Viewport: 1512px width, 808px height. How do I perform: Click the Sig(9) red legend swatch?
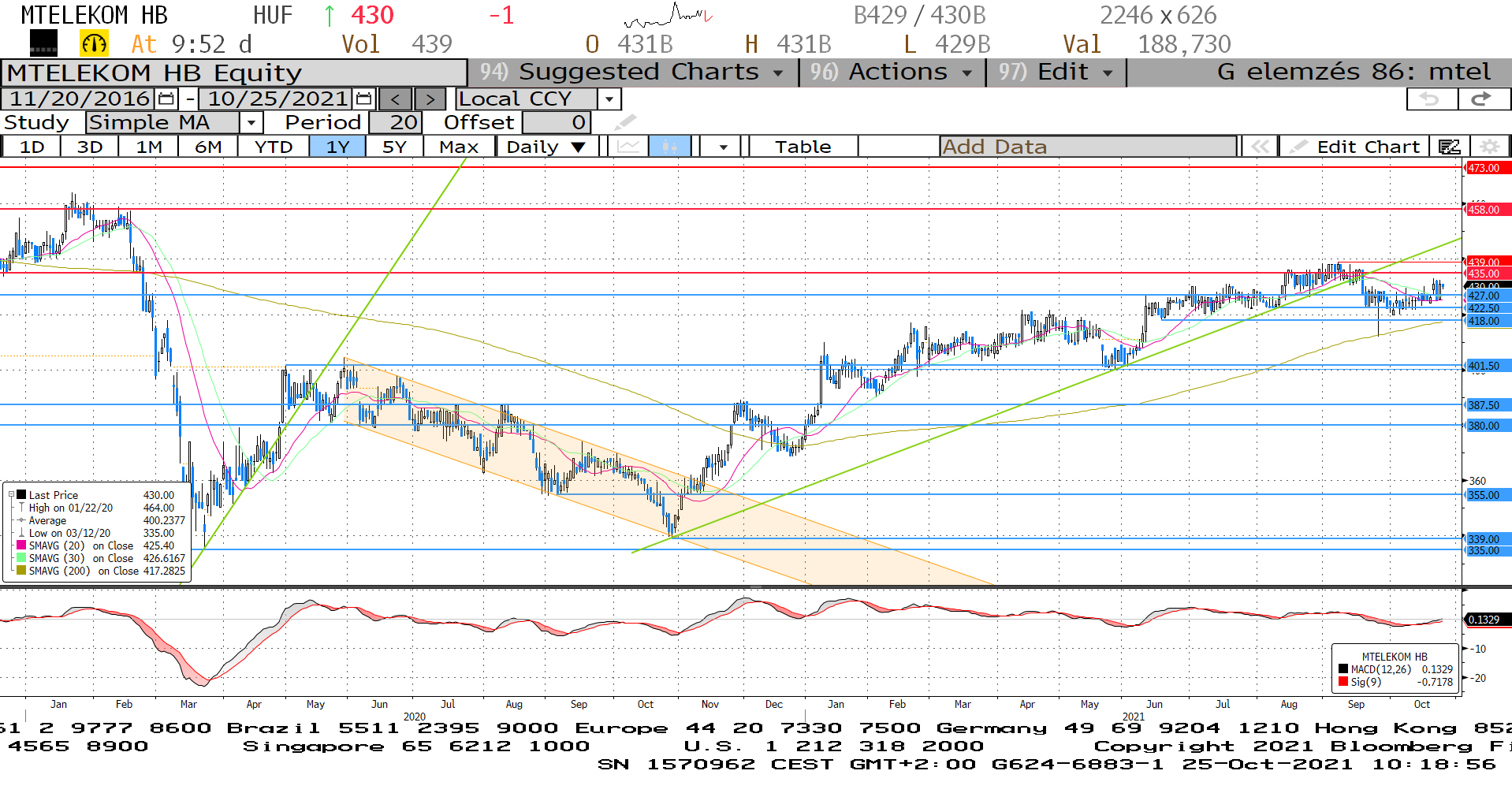point(1343,682)
